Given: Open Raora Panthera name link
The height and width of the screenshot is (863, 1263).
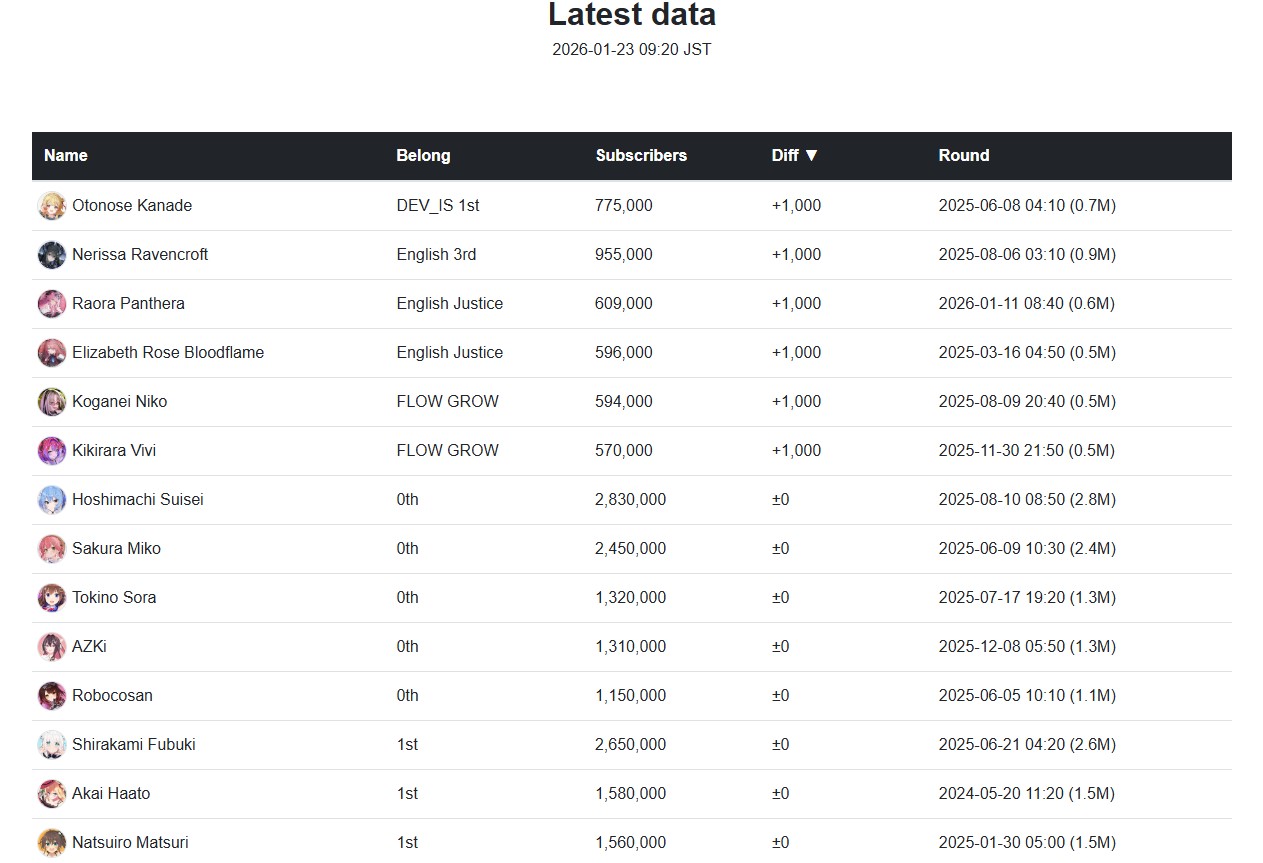Looking at the screenshot, I should (x=128, y=304).
